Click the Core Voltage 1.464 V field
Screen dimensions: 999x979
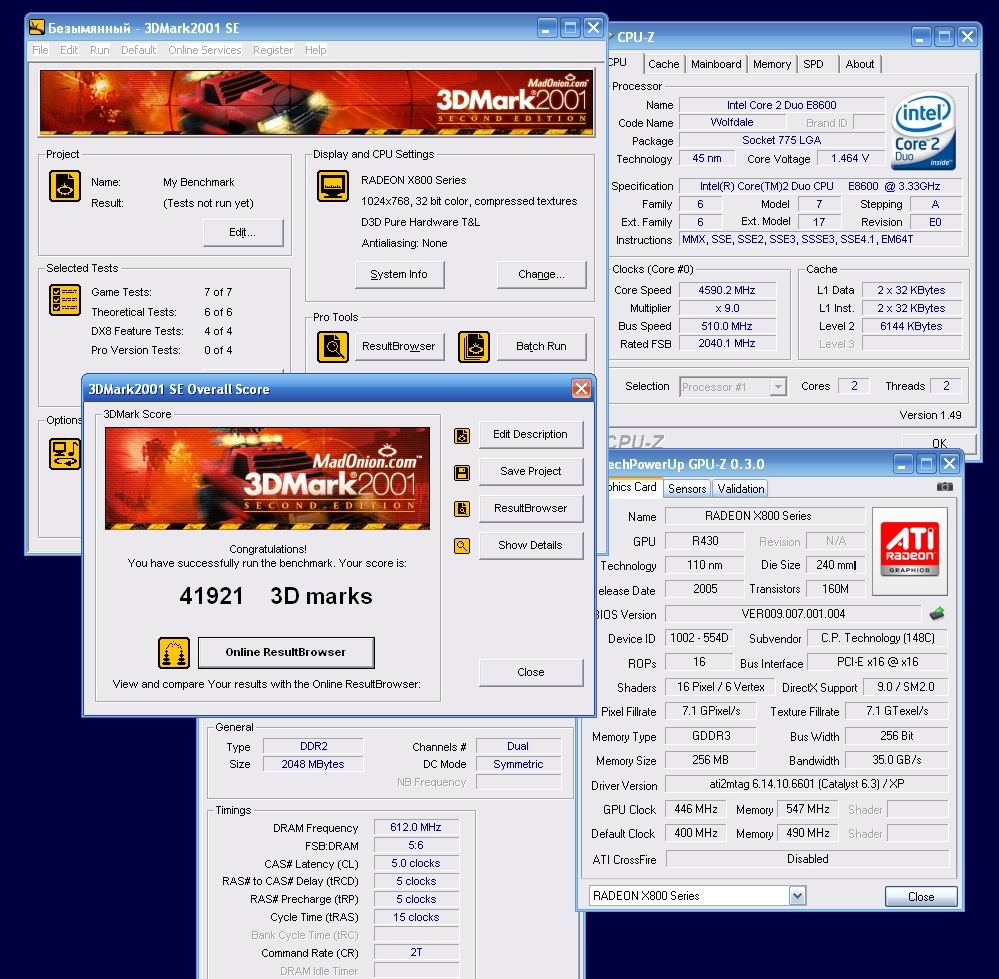pos(850,159)
